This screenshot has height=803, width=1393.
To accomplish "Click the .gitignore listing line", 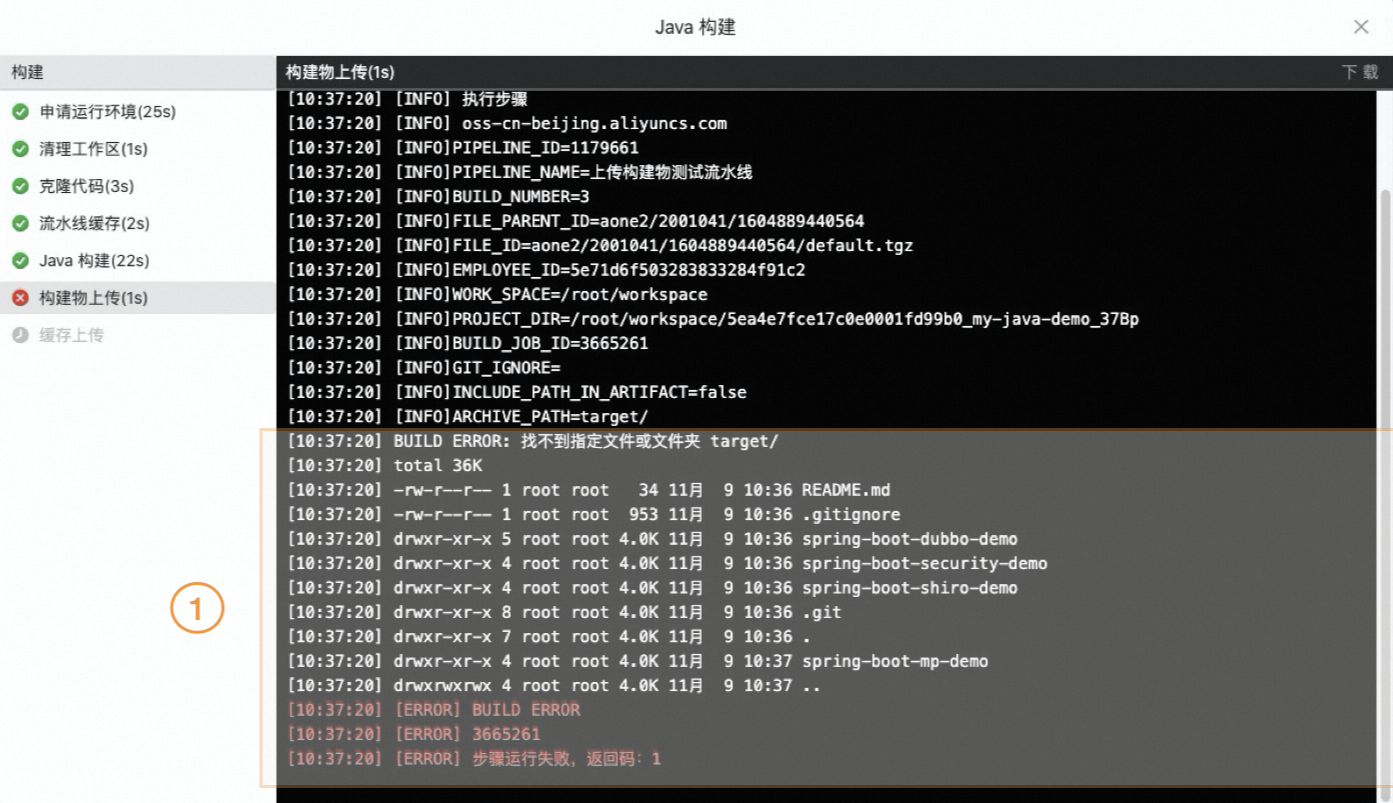I will point(594,515).
